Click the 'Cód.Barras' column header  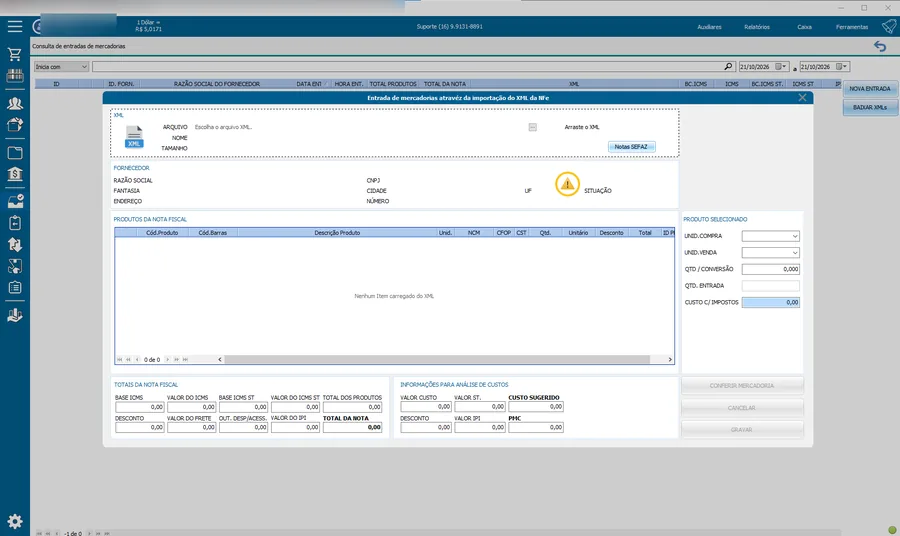point(212,232)
